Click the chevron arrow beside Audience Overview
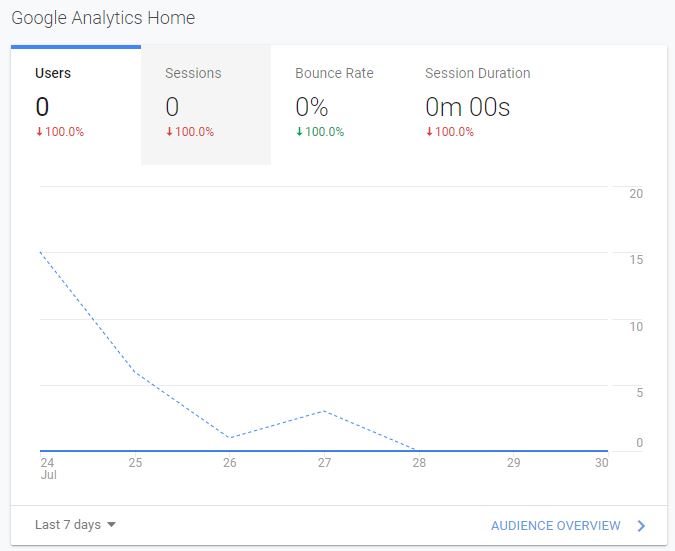Screen dimensions: 675x551 [x=641, y=526]
